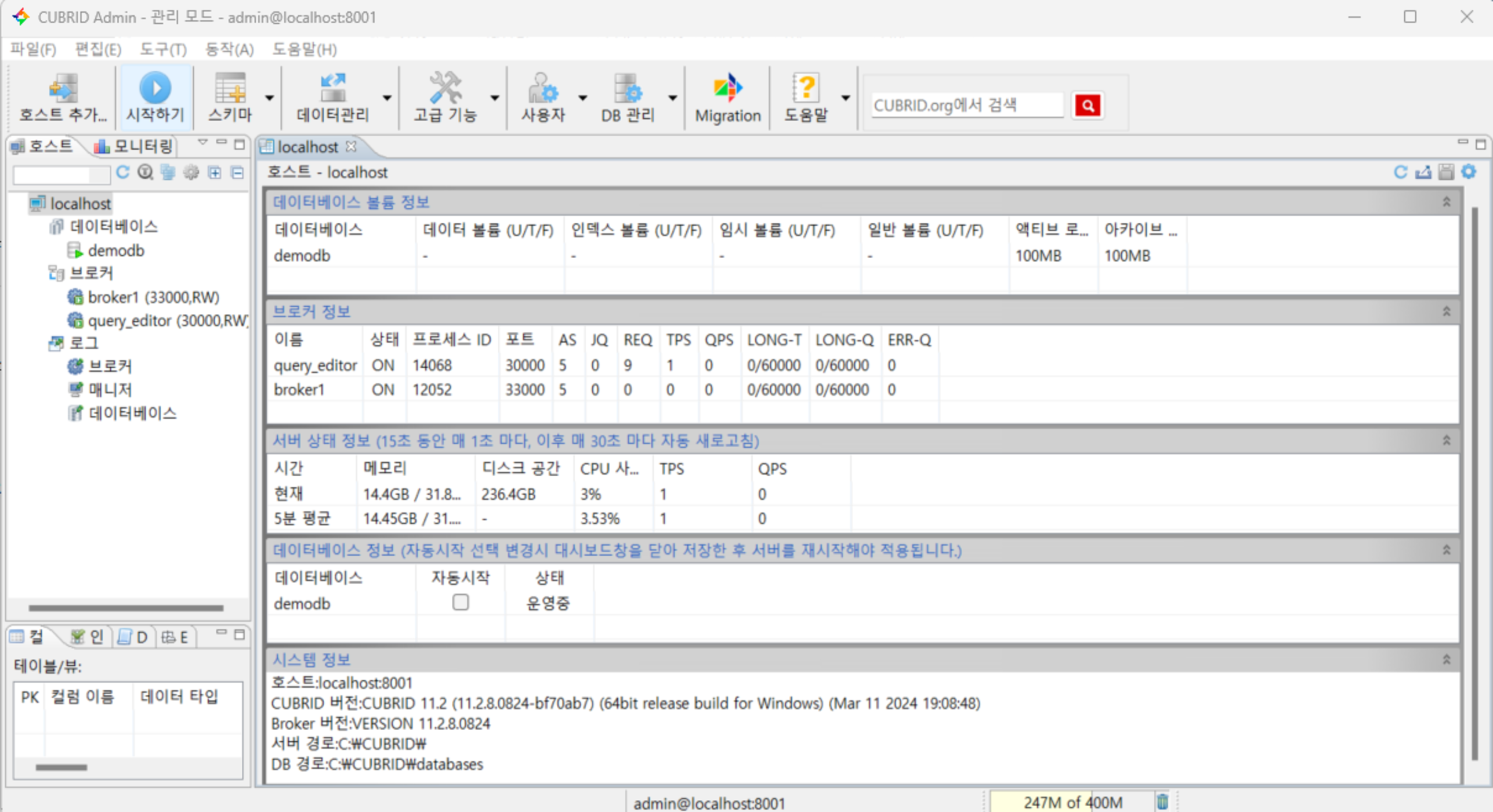Open the 도구(T) menu

pos(162,50)
